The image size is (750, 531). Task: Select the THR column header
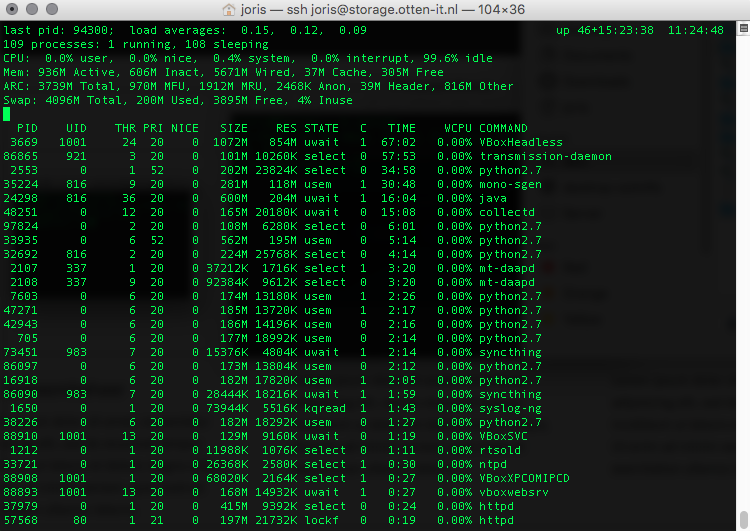click(x=125, y=128)
